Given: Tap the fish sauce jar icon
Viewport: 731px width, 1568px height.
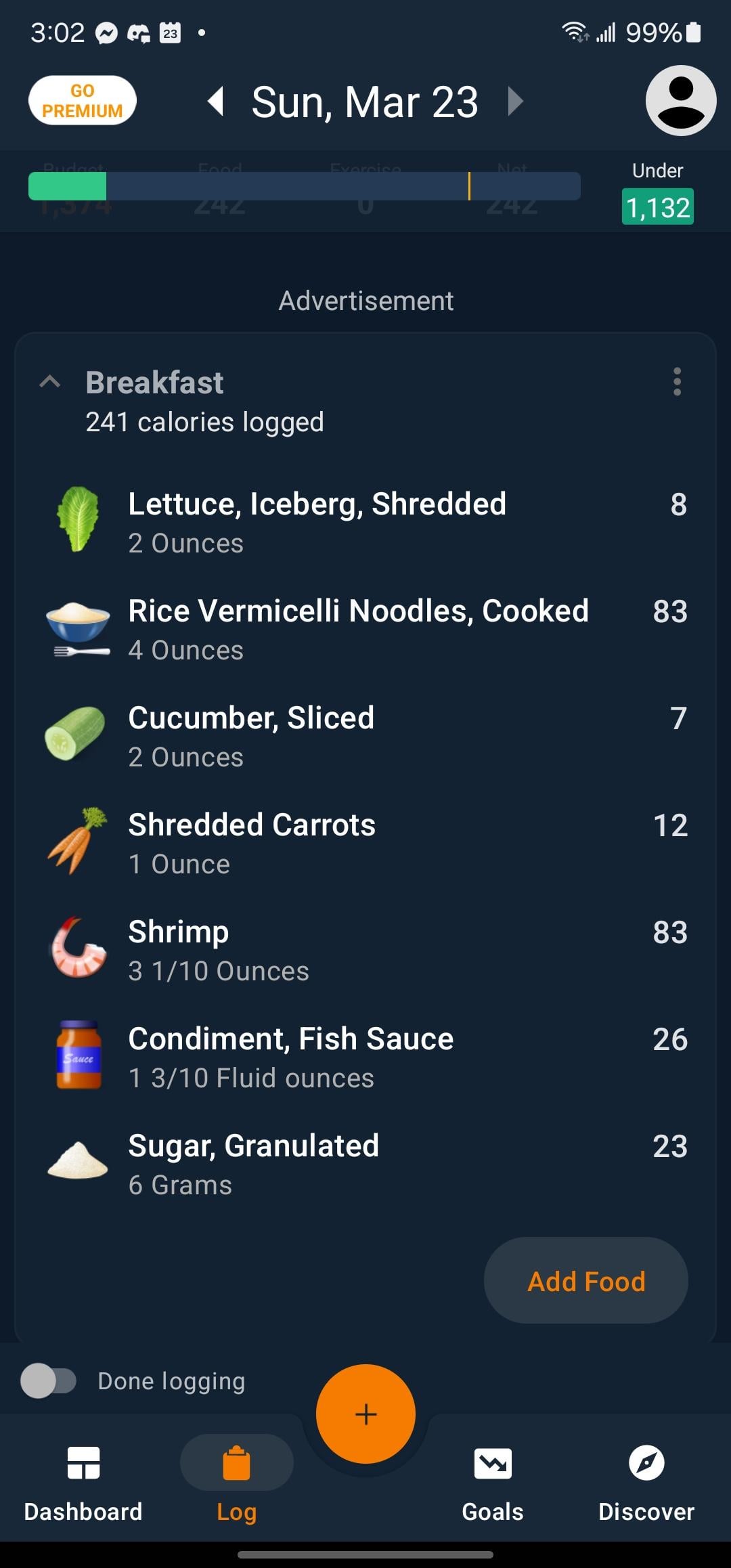Looking at the screenshot, I should (x=79, y=1055).
